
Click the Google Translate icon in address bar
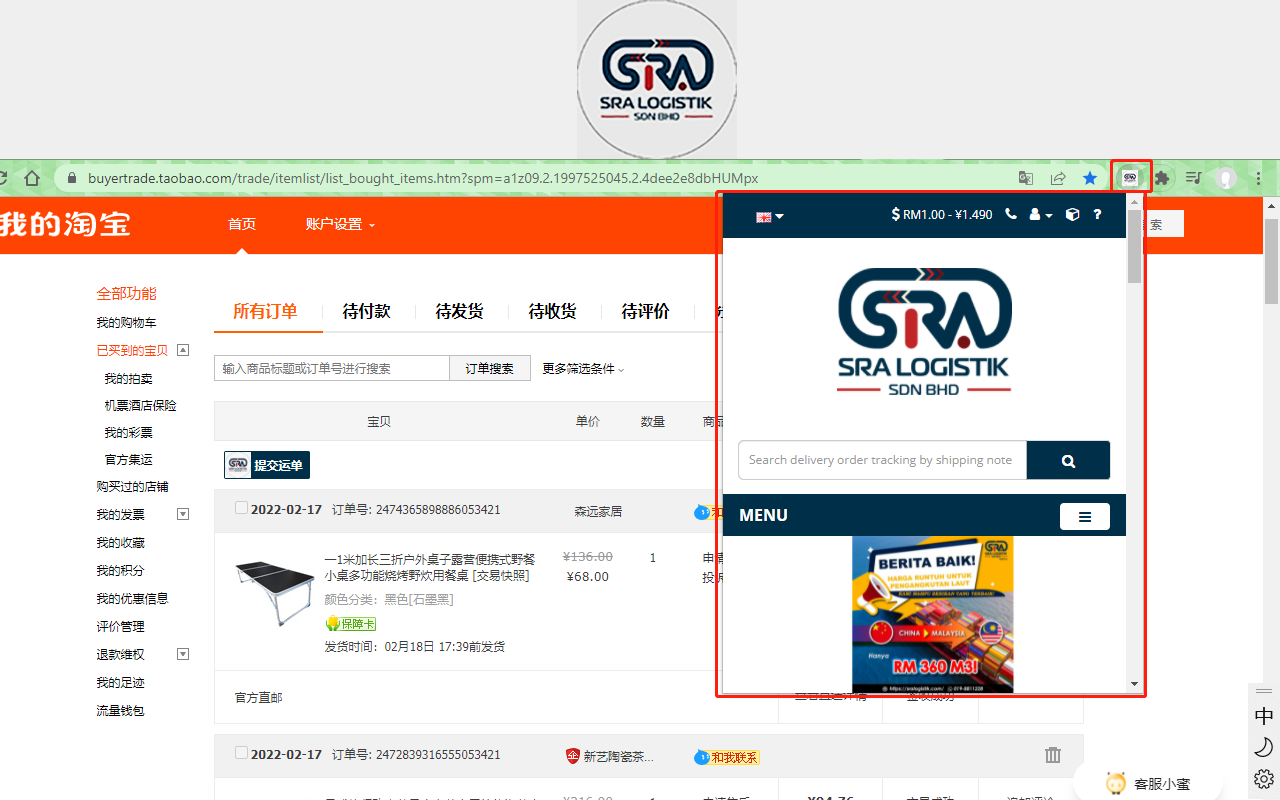1026,177
